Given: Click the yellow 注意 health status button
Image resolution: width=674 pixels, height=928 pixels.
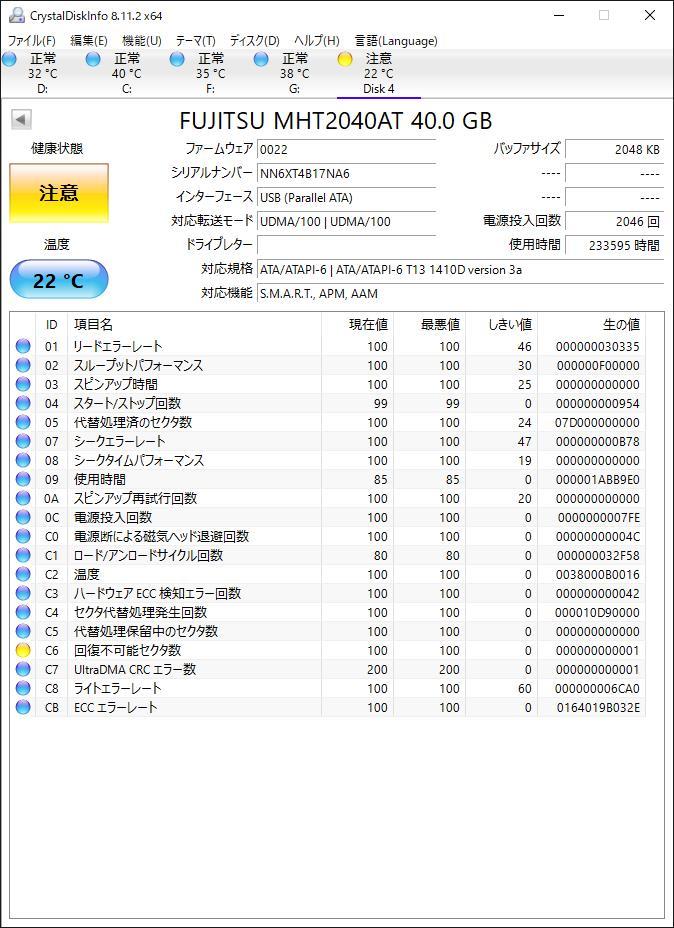Looking at the screenshot, I should point(59,193).
